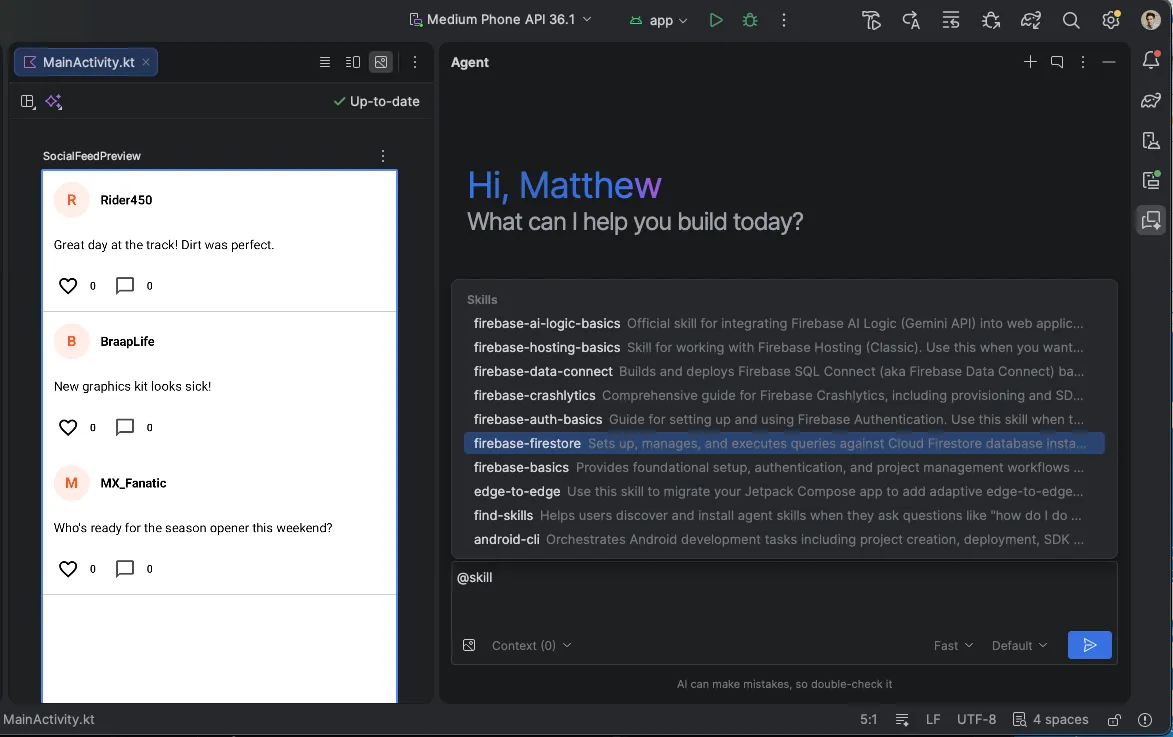Open the Medium Phone API 36.1 device dropdown
Viewport: 1173px width, 737px height.
[x=500, y=19]
